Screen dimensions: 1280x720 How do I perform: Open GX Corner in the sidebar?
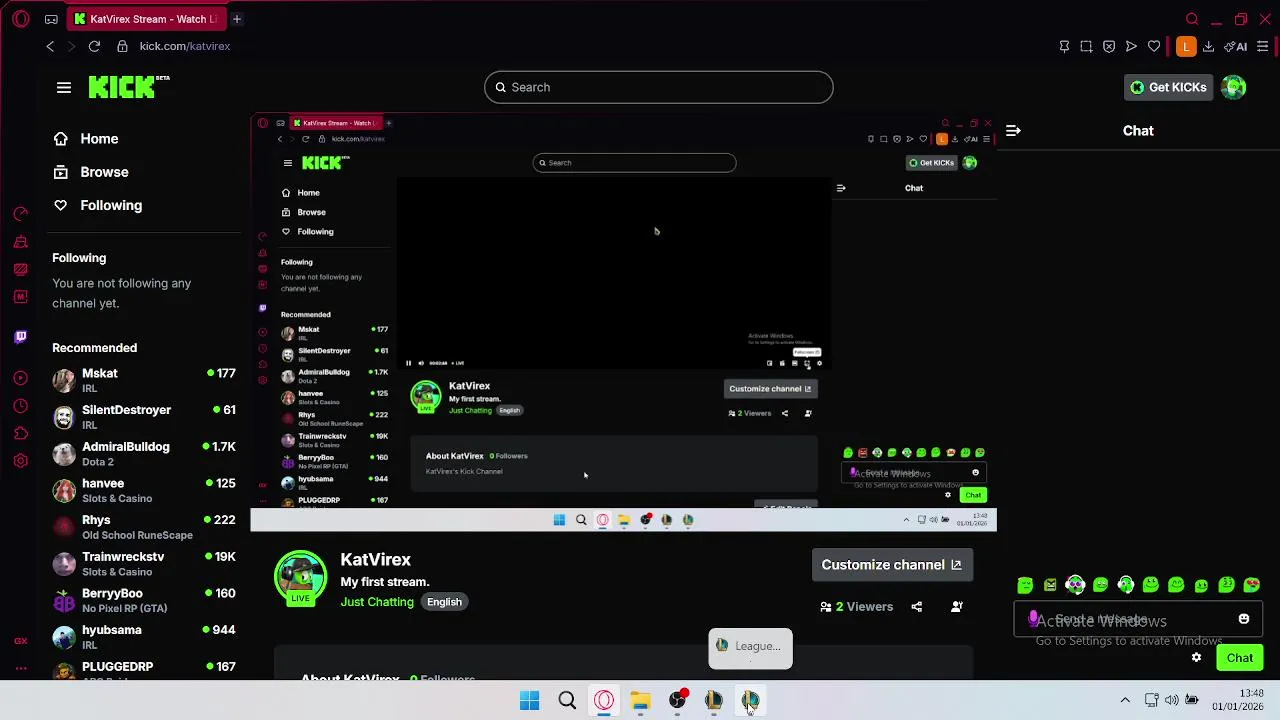tap(21, 641)
